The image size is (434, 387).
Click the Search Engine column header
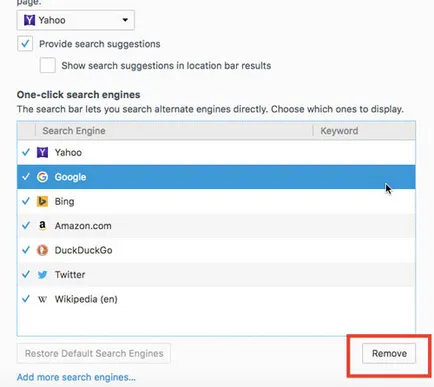click(174, 131)
